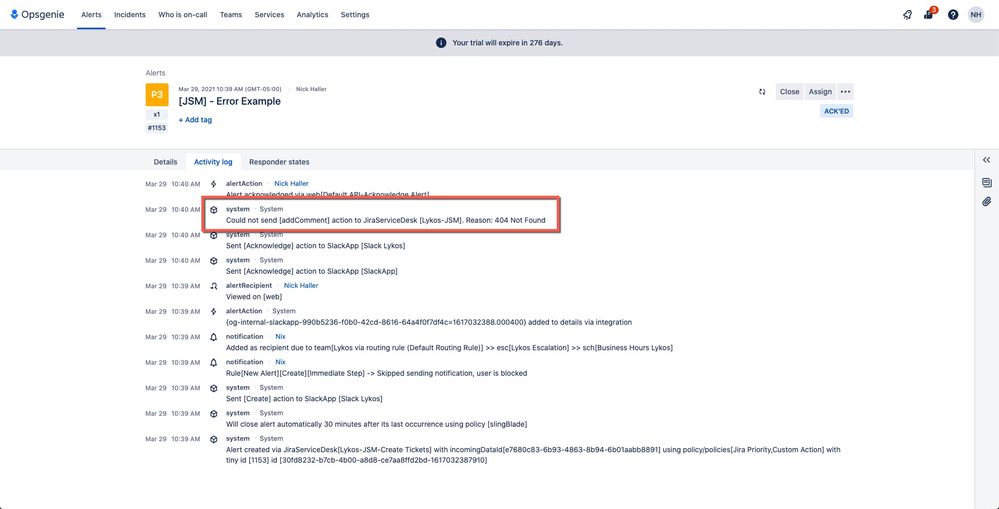Select the Activity log tab
This screenshot has height=509, width=999.
213,162
